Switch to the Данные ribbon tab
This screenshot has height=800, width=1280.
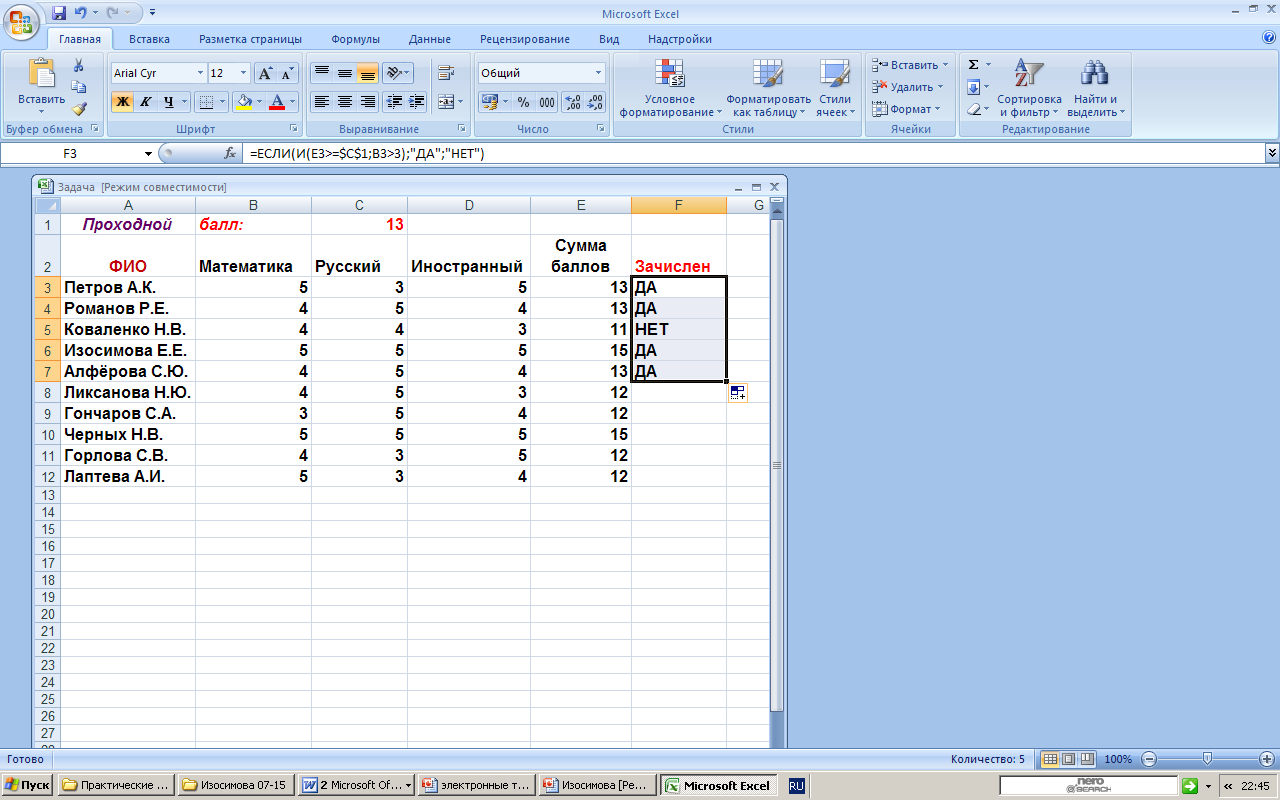click(x=429, y=39)
